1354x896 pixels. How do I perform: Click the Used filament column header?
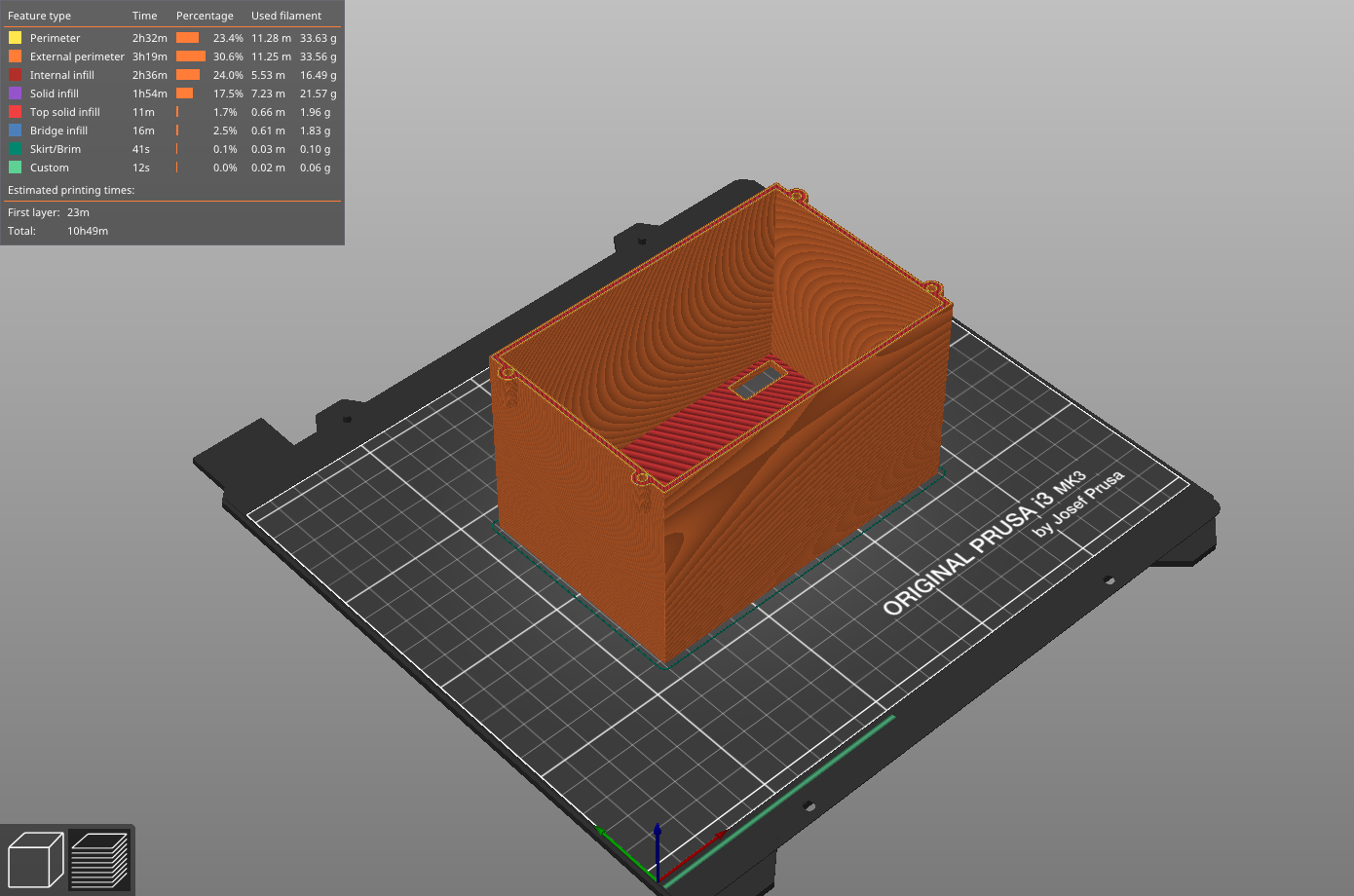tap(284, 16)
